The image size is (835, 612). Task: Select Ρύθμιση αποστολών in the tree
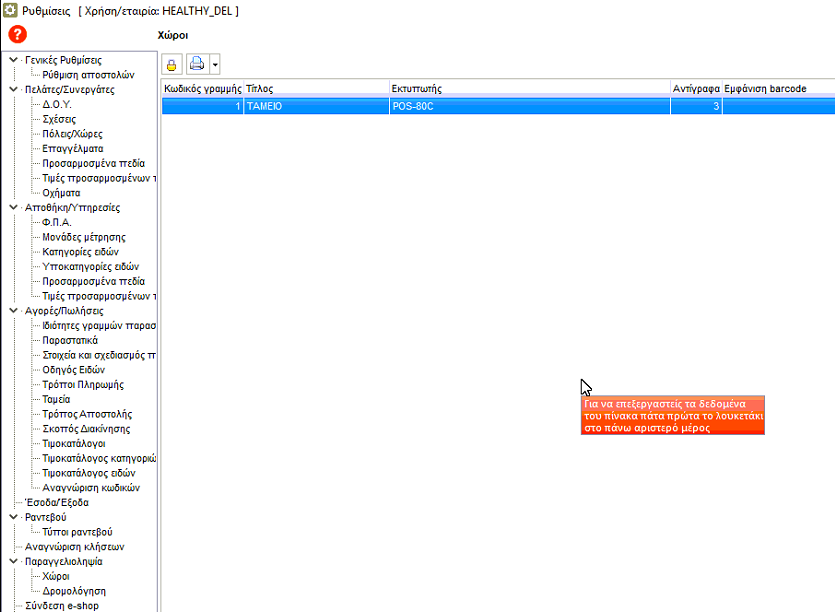[x=88, y=75]
